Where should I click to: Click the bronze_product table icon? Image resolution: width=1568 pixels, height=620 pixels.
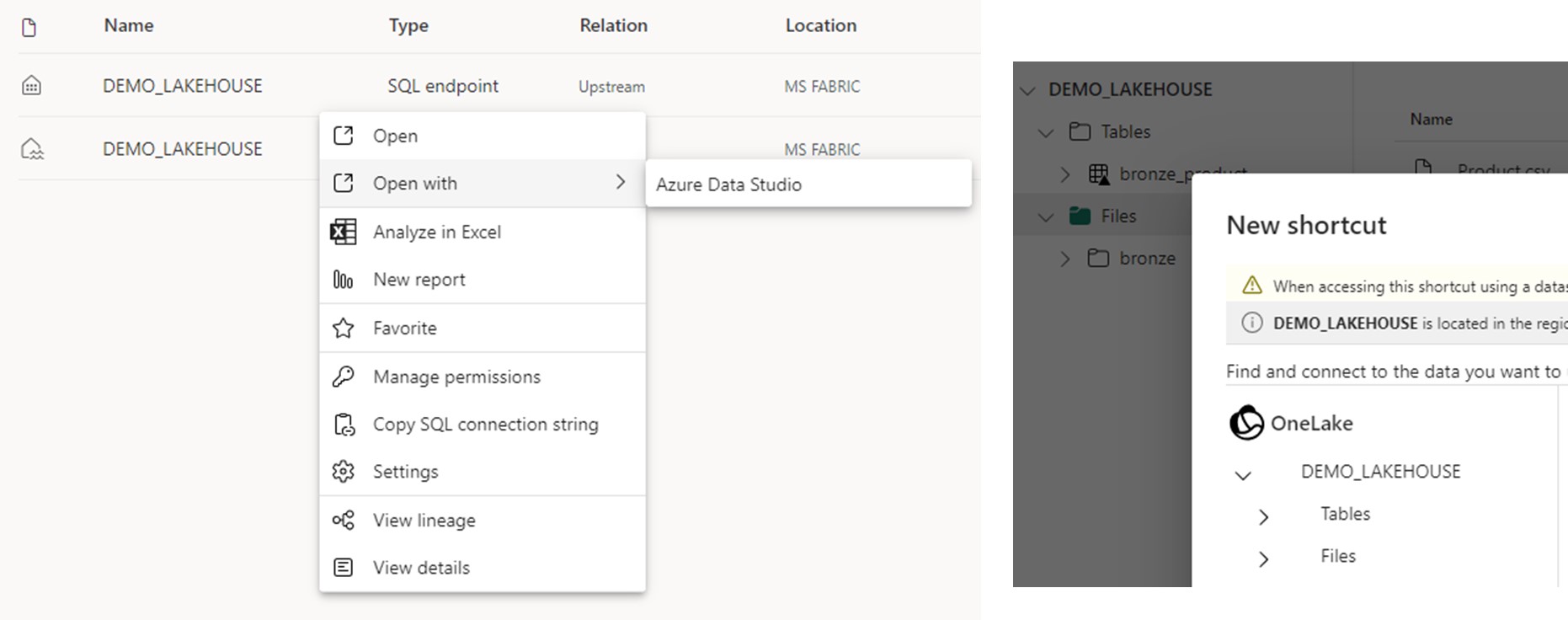click(x=1098, y=174)
